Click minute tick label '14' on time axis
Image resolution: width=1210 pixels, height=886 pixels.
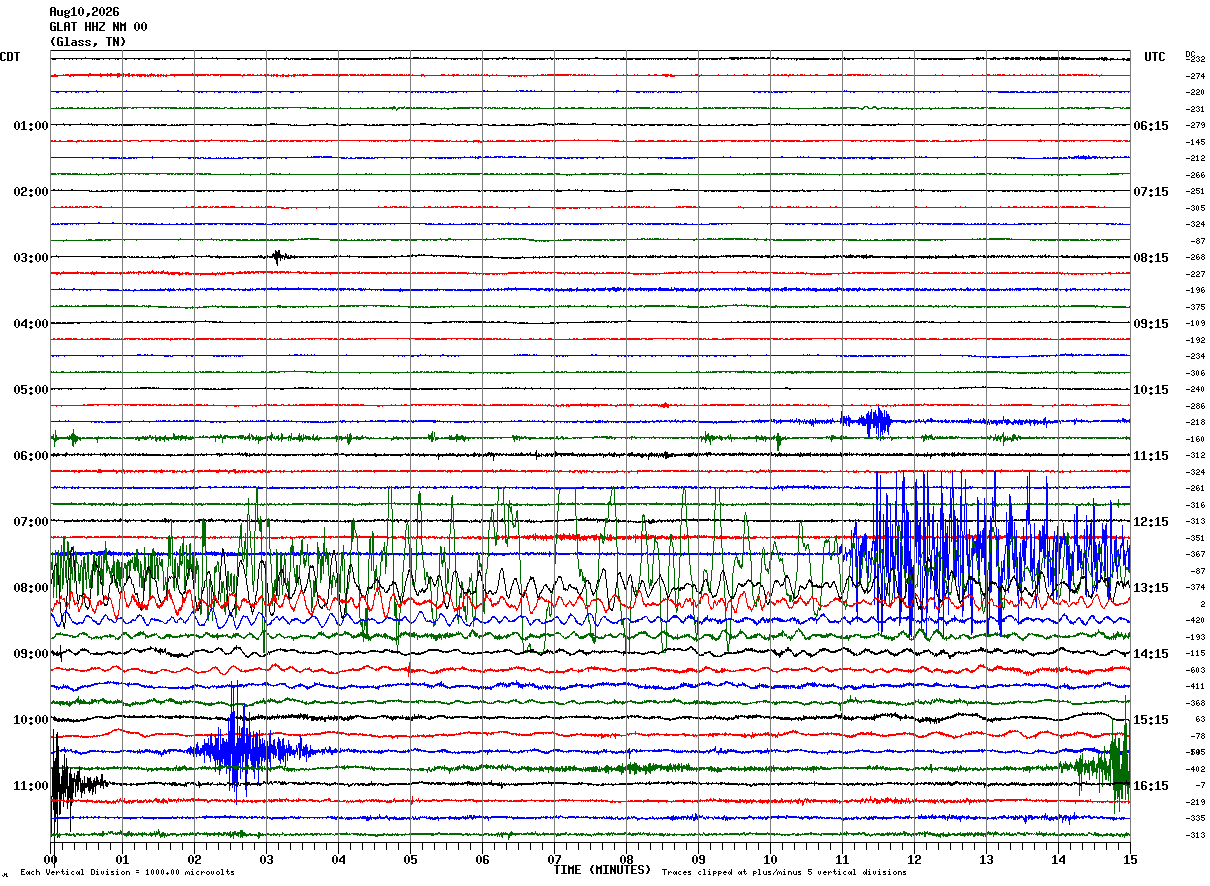(1059, 860)
